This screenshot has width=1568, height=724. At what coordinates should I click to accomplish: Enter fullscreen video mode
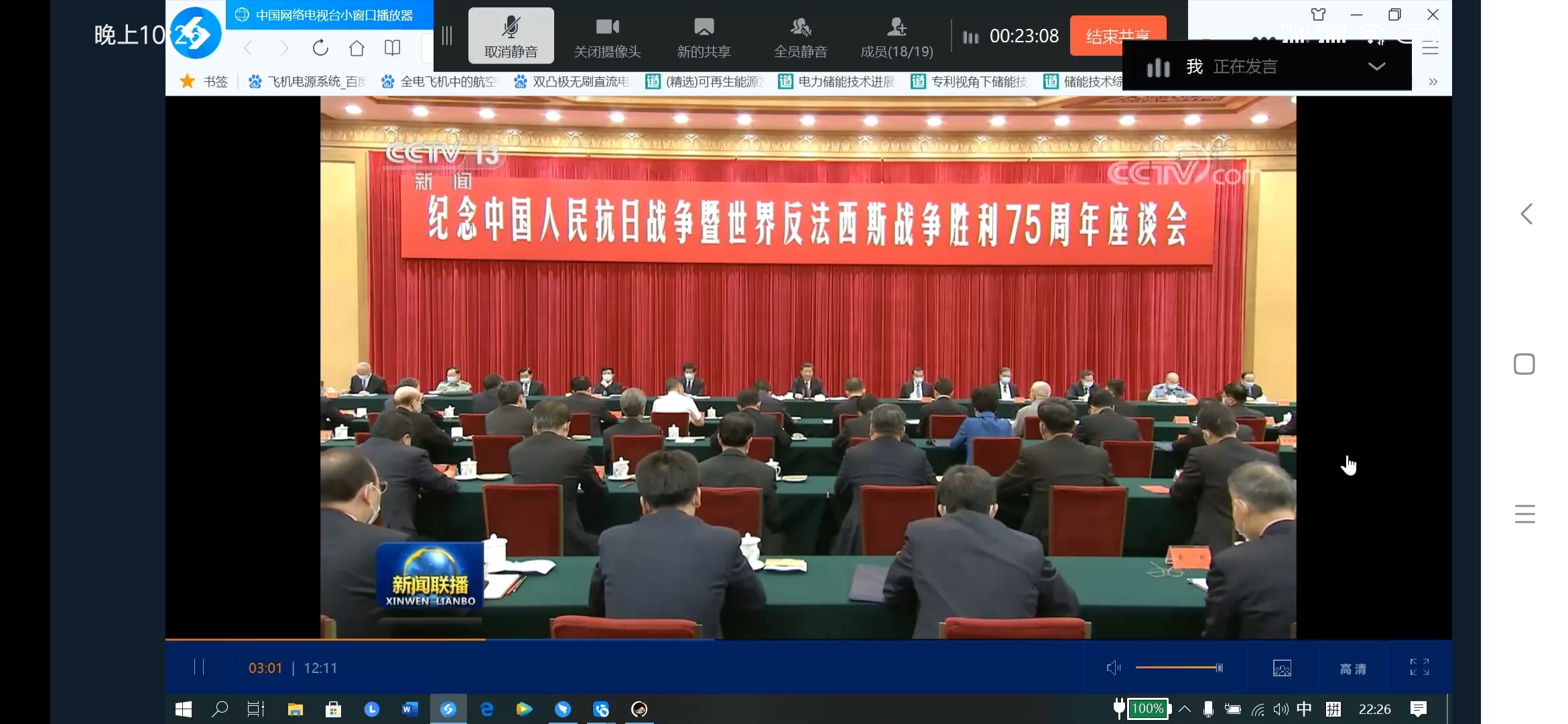coord(1419,667)
